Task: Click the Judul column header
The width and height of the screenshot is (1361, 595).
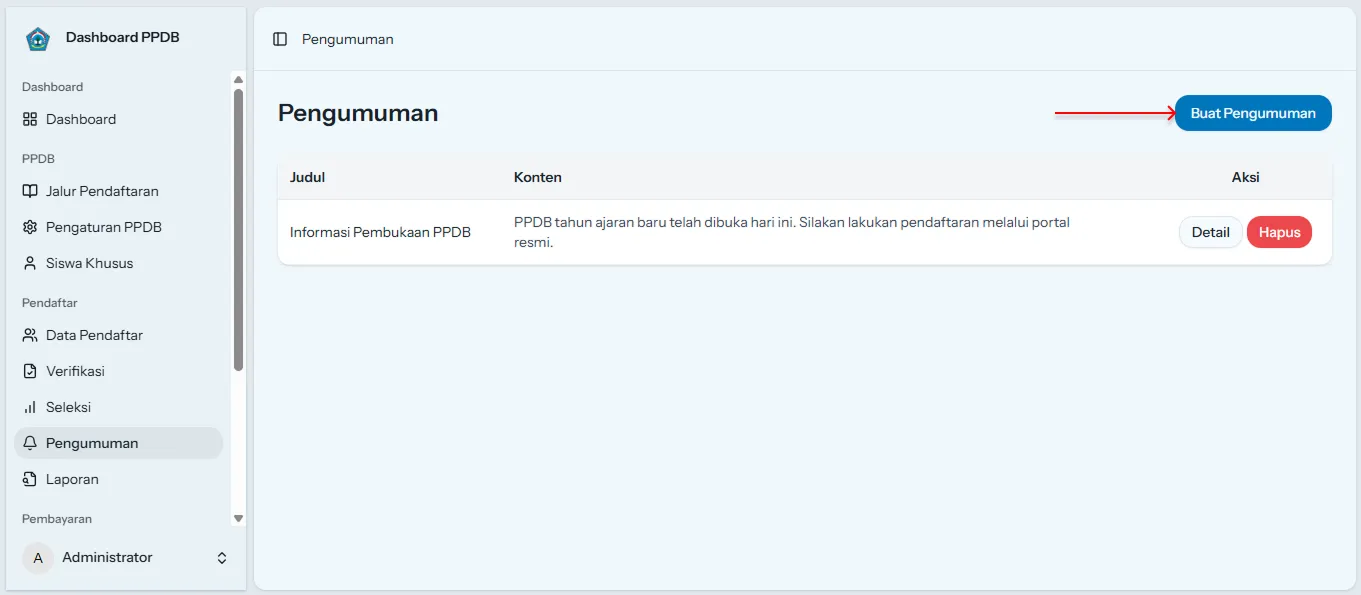Action: pos(307,177)
